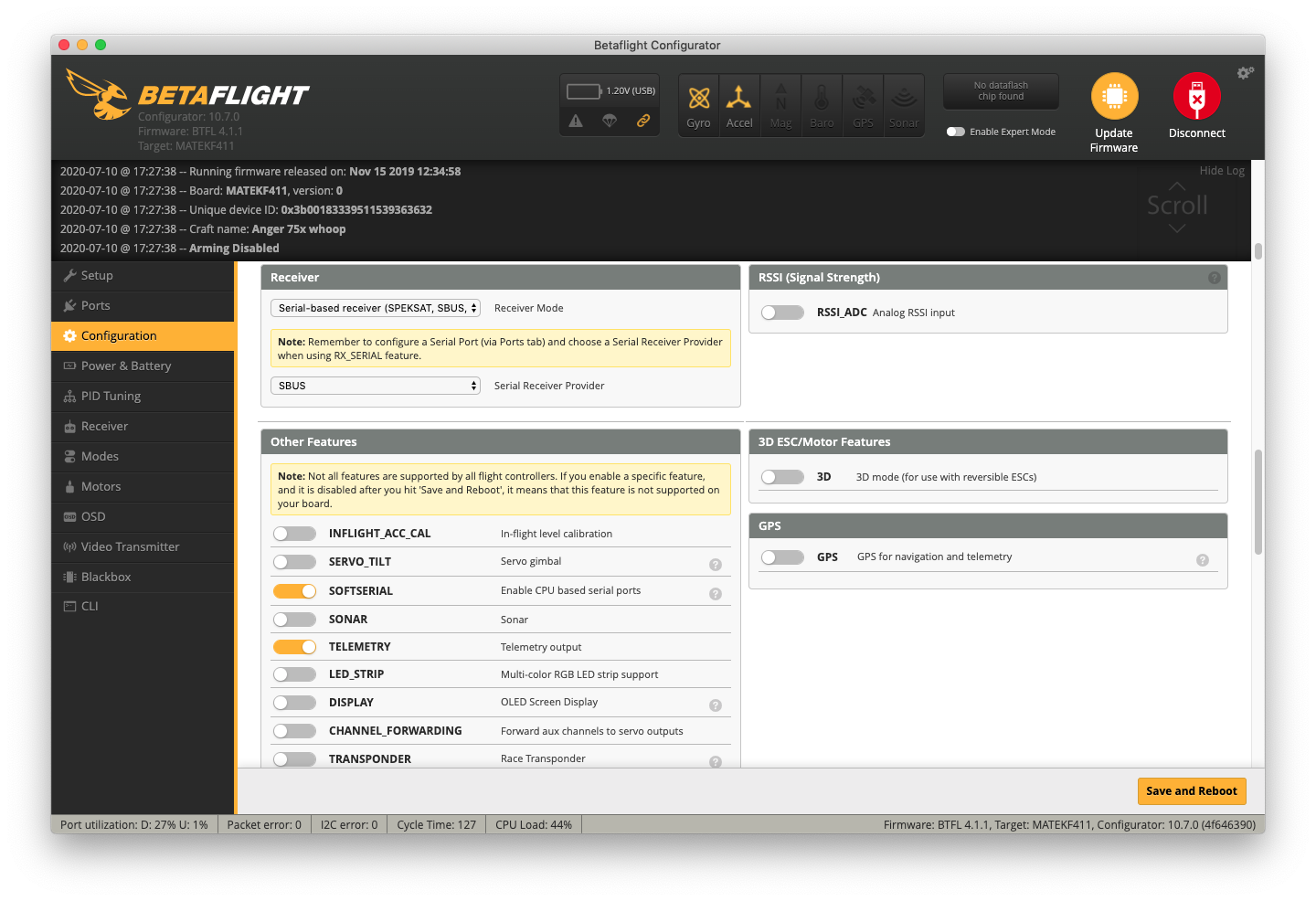Open the Power & Battery tab

pos(143,366)
